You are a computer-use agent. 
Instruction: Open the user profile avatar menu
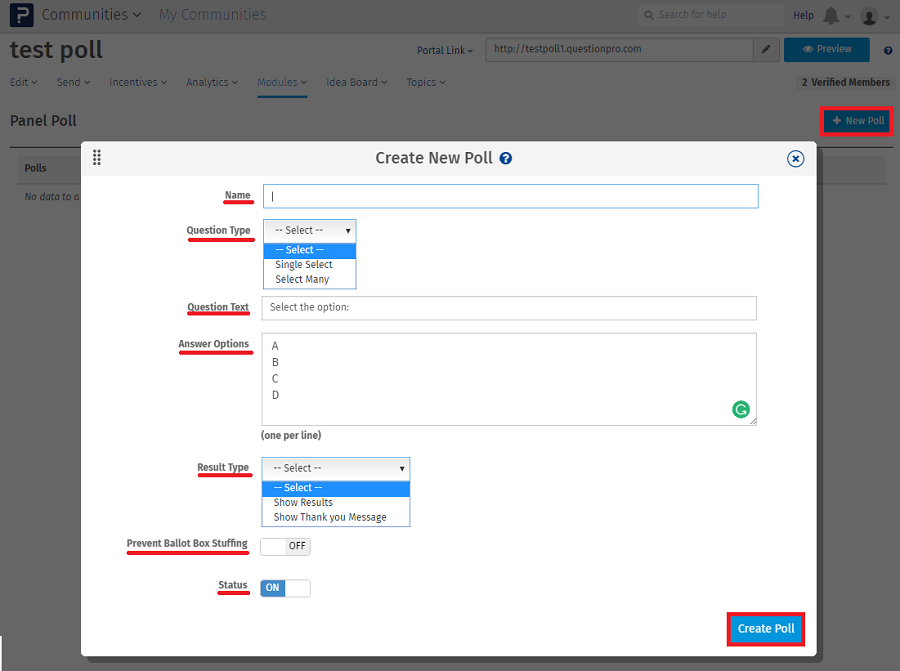coord(868,16)
